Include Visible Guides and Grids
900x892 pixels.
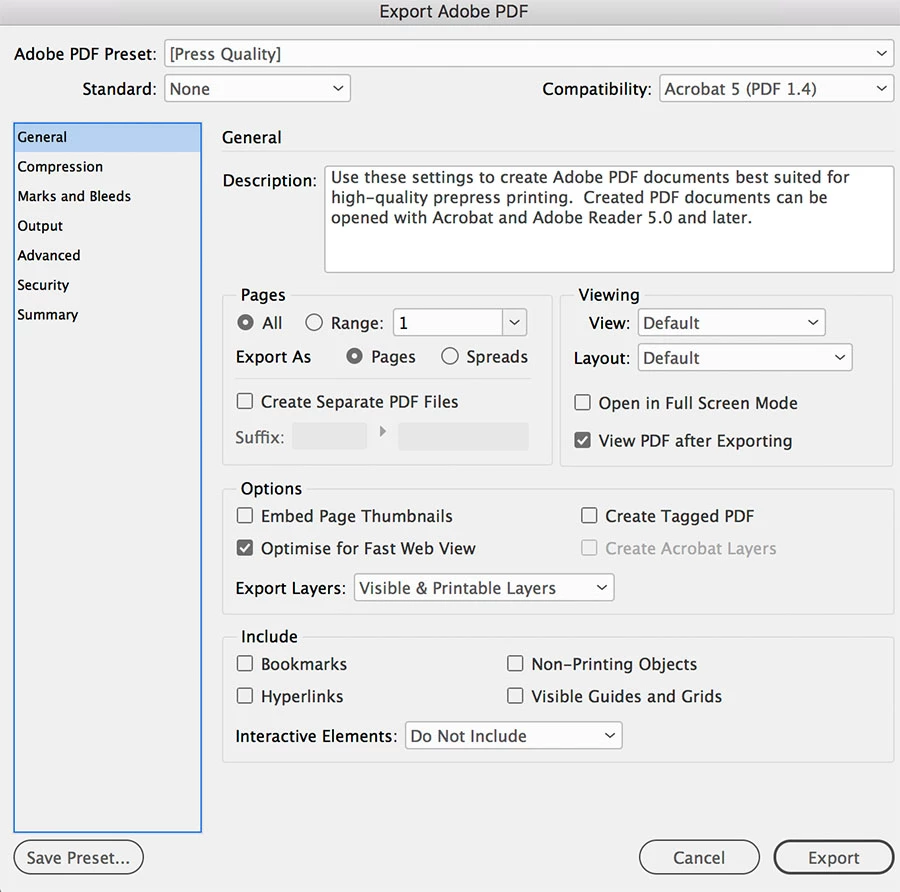515,696
